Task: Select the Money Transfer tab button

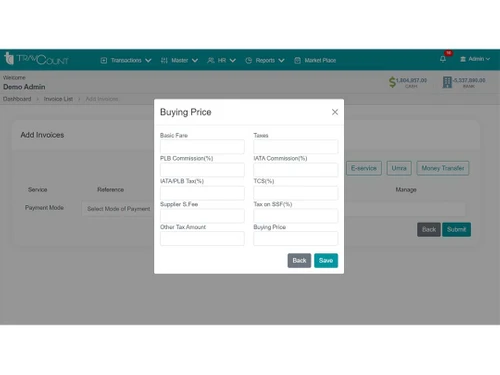Action: point(443,168)
